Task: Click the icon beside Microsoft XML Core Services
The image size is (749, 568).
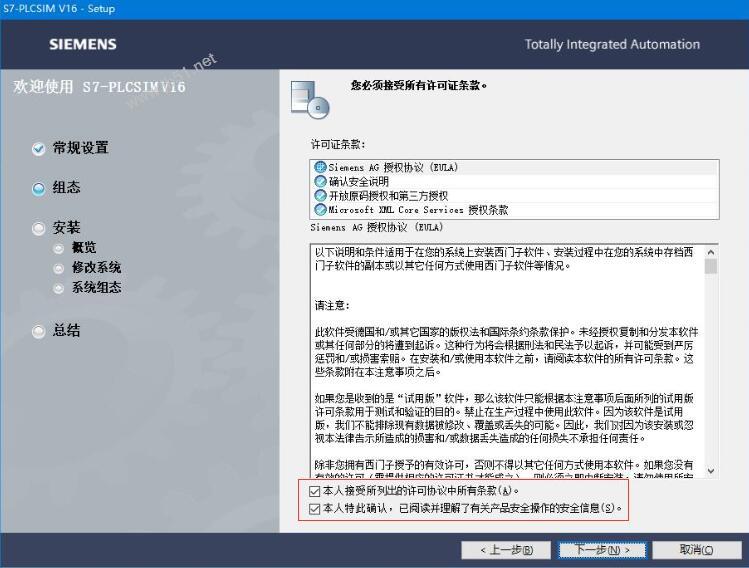Action: [320, 209]
